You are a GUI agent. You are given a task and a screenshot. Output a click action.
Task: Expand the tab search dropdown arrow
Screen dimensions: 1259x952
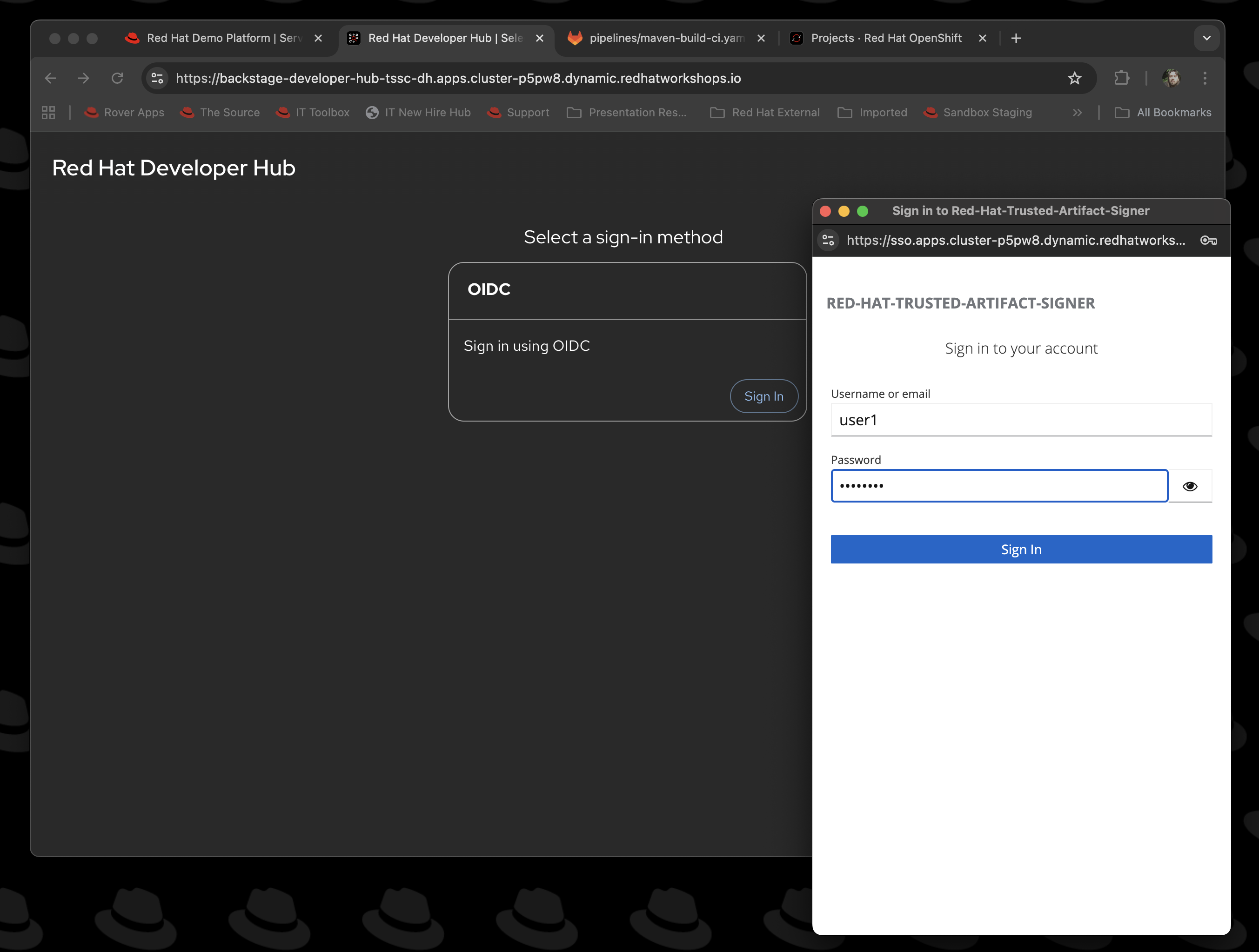pyautogui.click(x=1206, y=38)
